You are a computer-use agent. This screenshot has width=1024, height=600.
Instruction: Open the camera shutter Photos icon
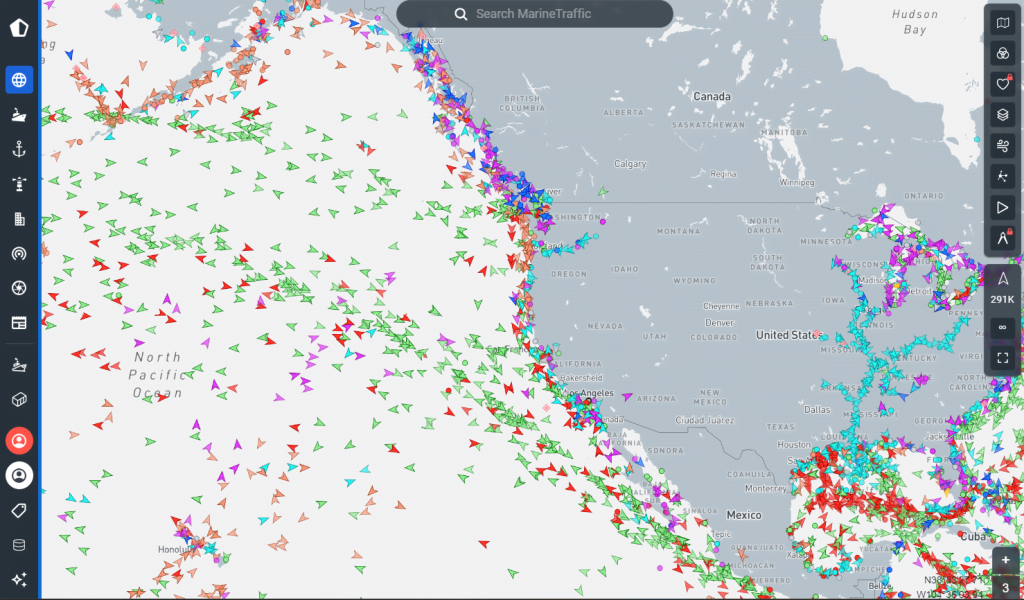coord(19,288)
